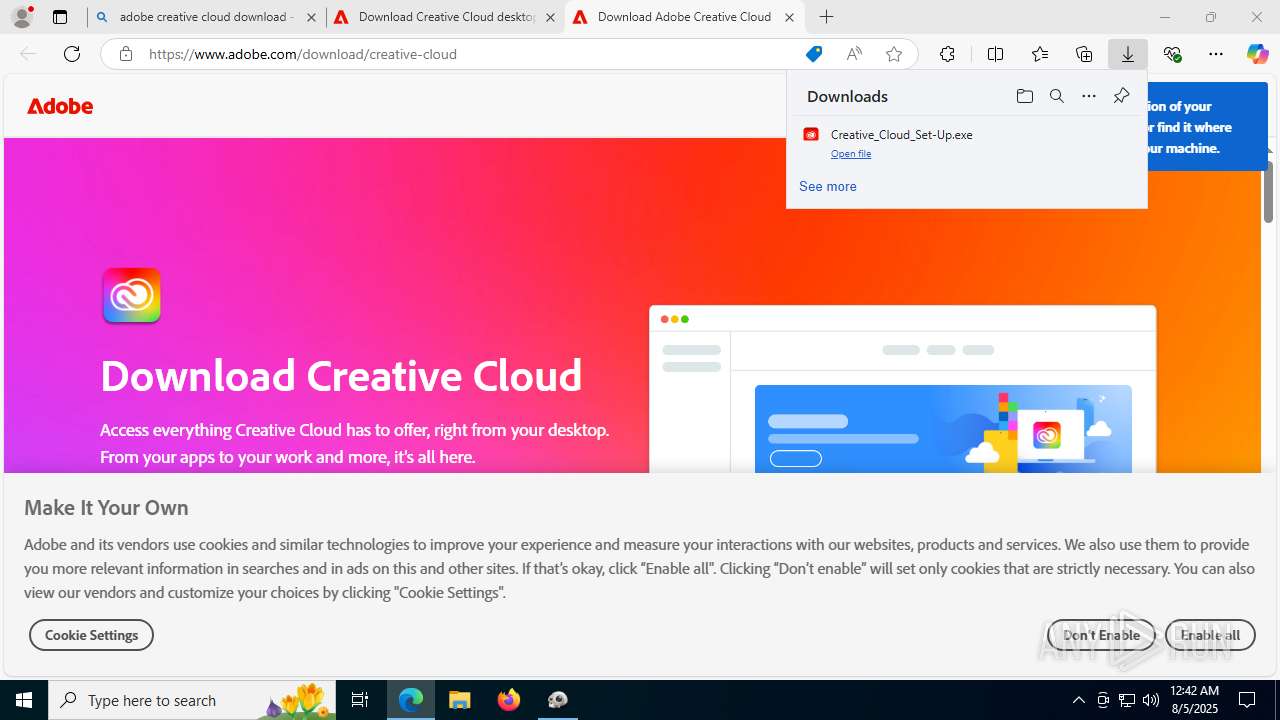Open the Favorites list
1280x720 pixels.
click(x=1040, y=54)
